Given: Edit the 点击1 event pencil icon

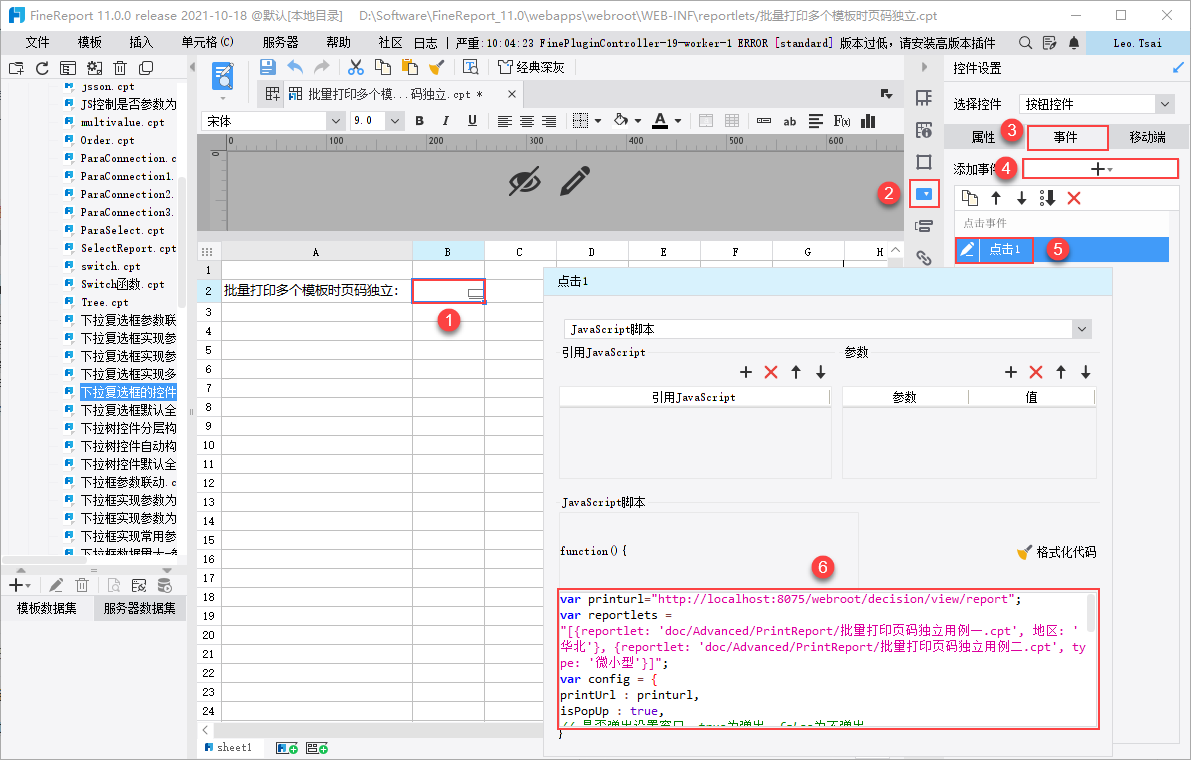Looking at the screenshot, I should pos(967,249).
